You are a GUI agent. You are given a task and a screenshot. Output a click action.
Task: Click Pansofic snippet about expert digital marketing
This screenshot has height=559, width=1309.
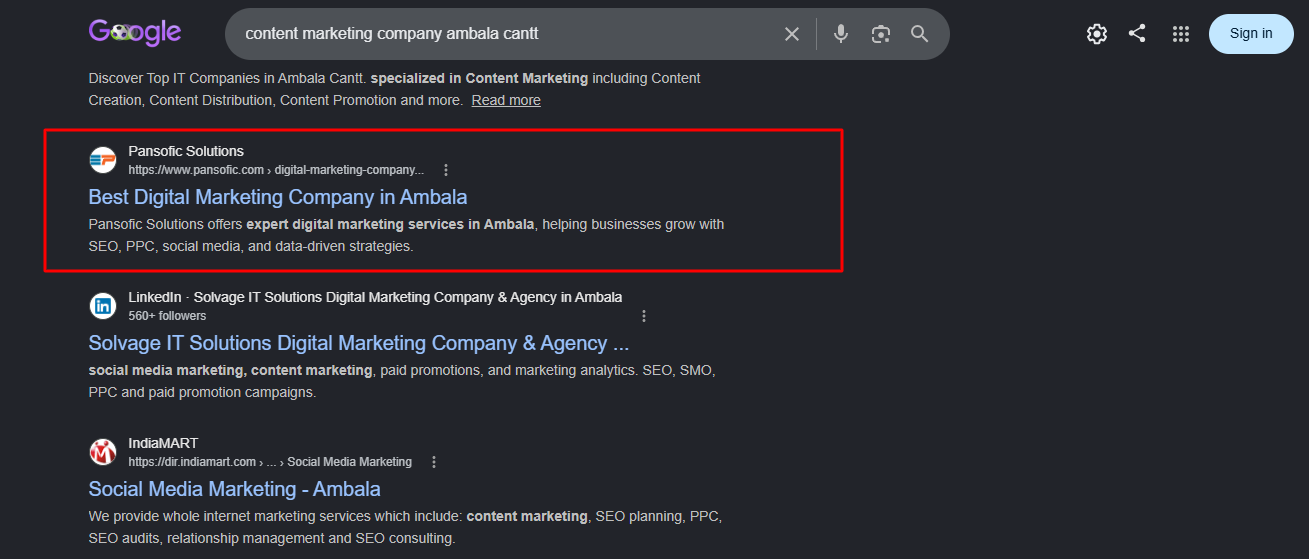point(406,235)
